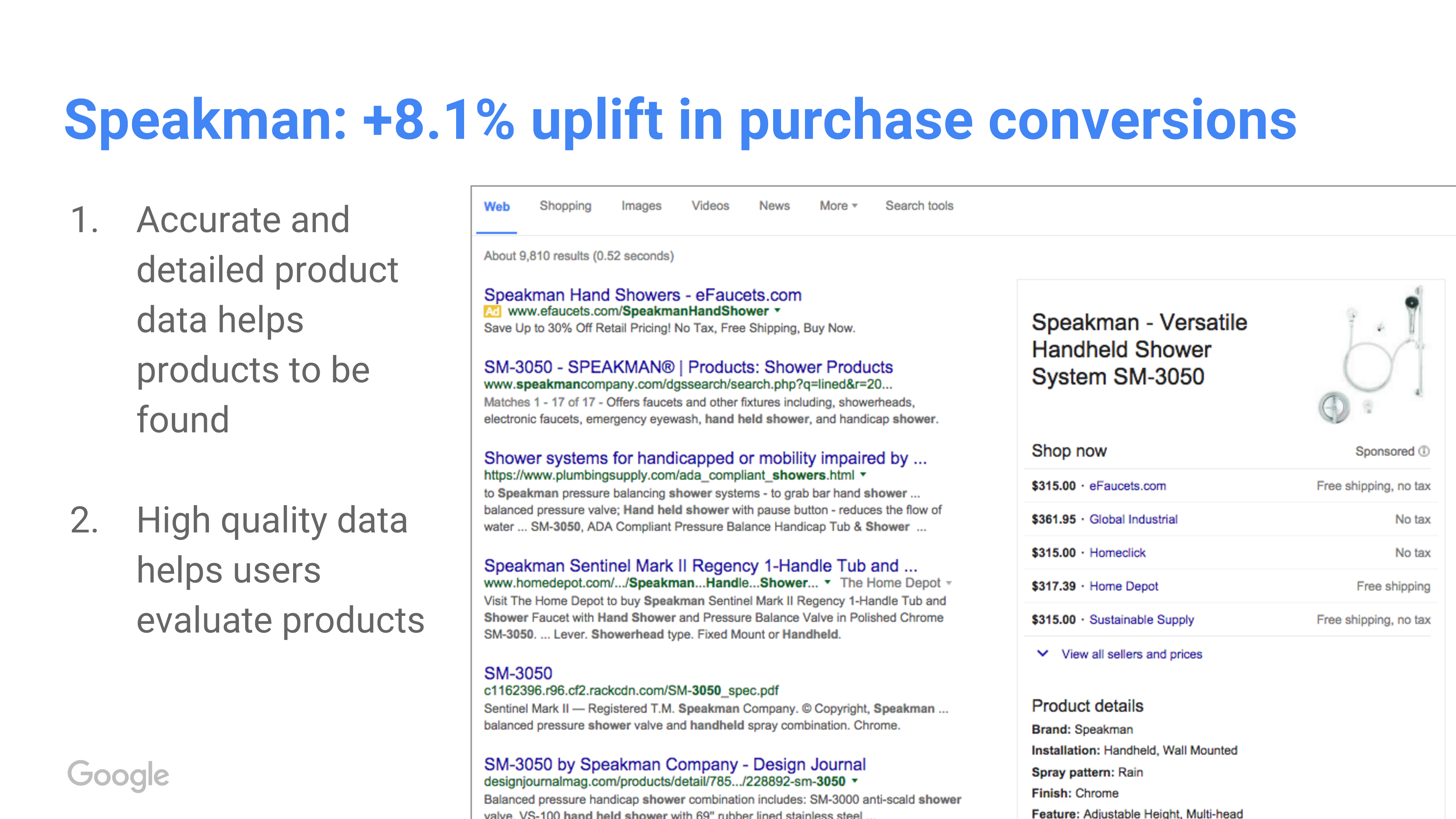
Task: Click 'High quality data helps users' bullet
Action: (x=280, y=570)
